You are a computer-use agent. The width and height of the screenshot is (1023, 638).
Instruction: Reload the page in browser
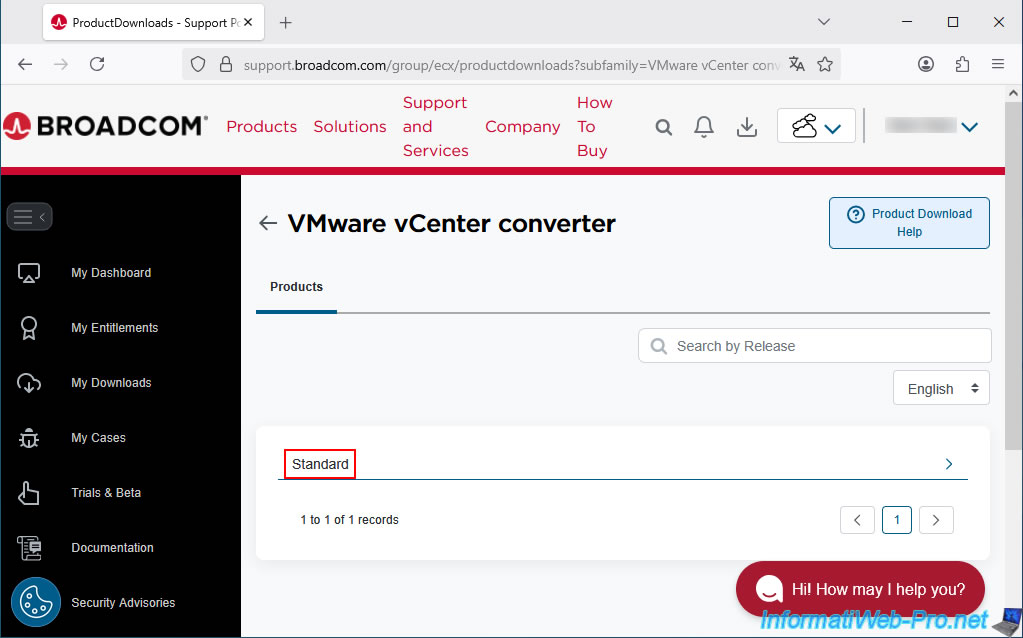(x=97, y=64)
